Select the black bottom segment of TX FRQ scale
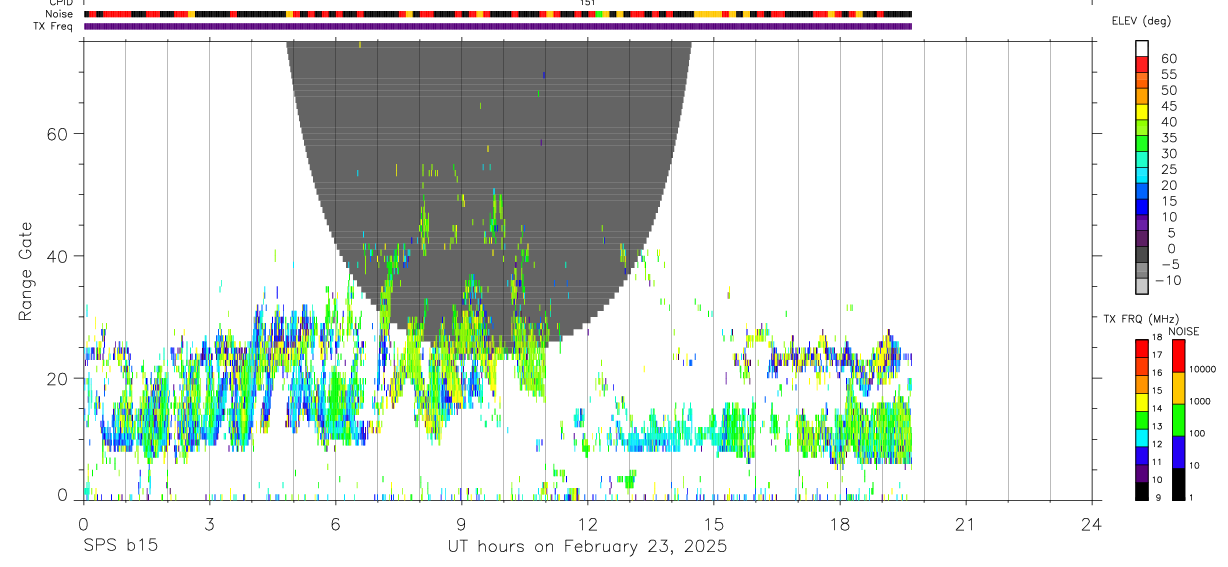Screen dimensions: 1228x567 point(1141,490)
